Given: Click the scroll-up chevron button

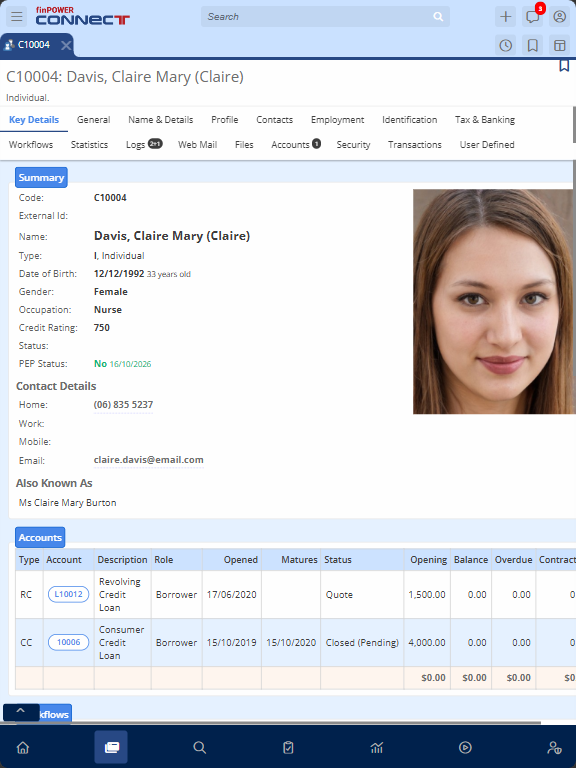Looking at the screenshot, I should click(x=21, y=711).
